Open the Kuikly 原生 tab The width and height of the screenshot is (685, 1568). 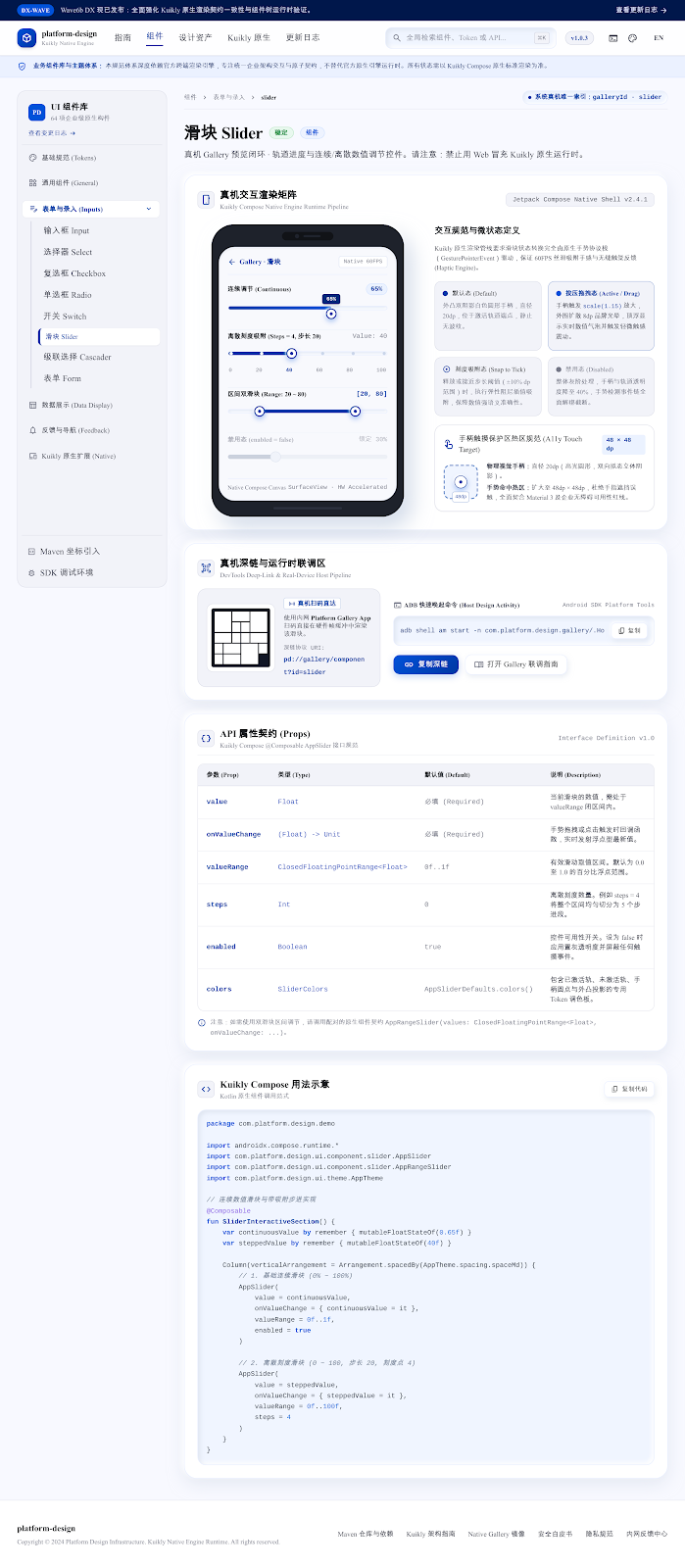tap(249, 37)
